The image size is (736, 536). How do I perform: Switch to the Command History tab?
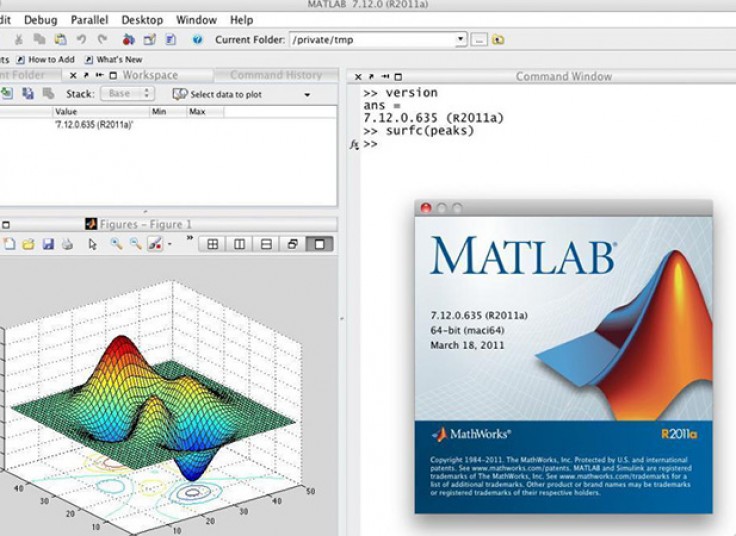[x=276, y=75]
